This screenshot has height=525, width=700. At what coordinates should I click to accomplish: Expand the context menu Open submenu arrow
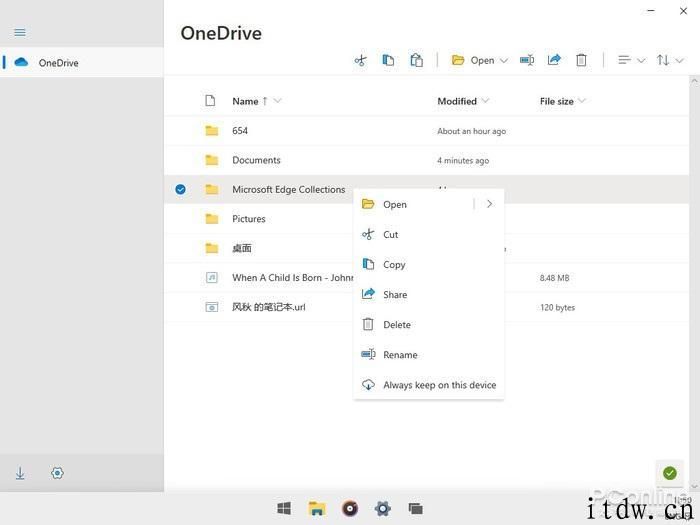pos(489,204)
